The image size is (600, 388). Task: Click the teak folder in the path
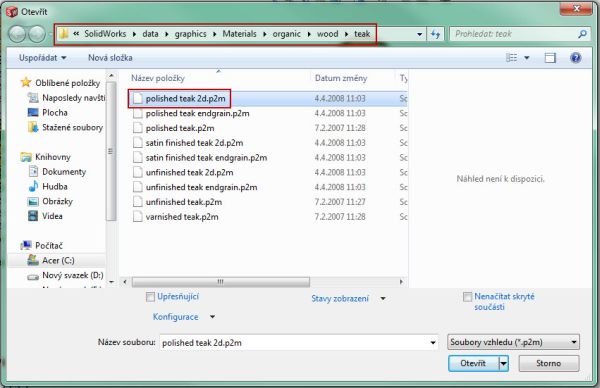[362, 34]
